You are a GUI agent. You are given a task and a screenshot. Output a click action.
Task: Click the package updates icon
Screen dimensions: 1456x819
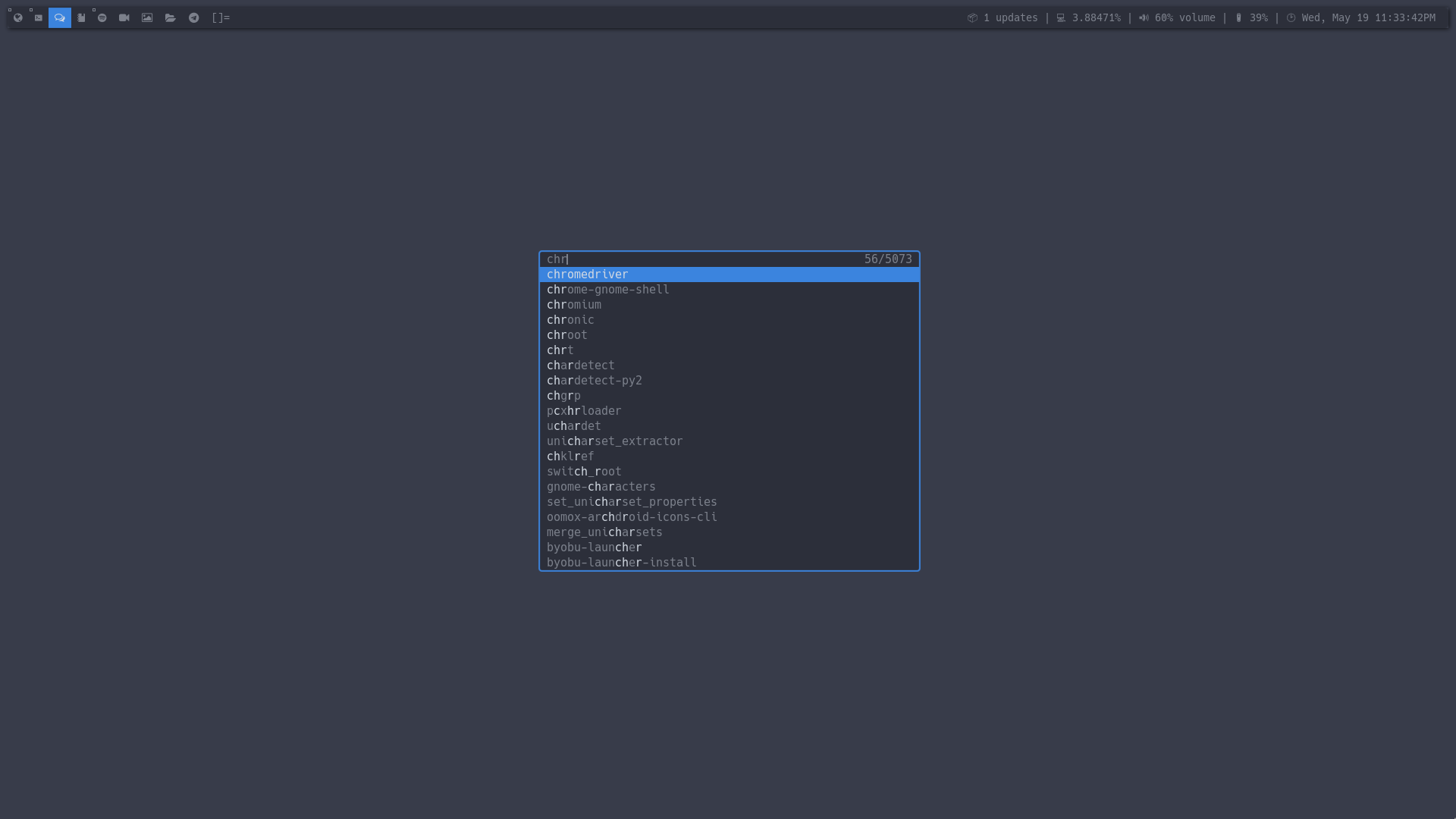[x=972, y=17]
